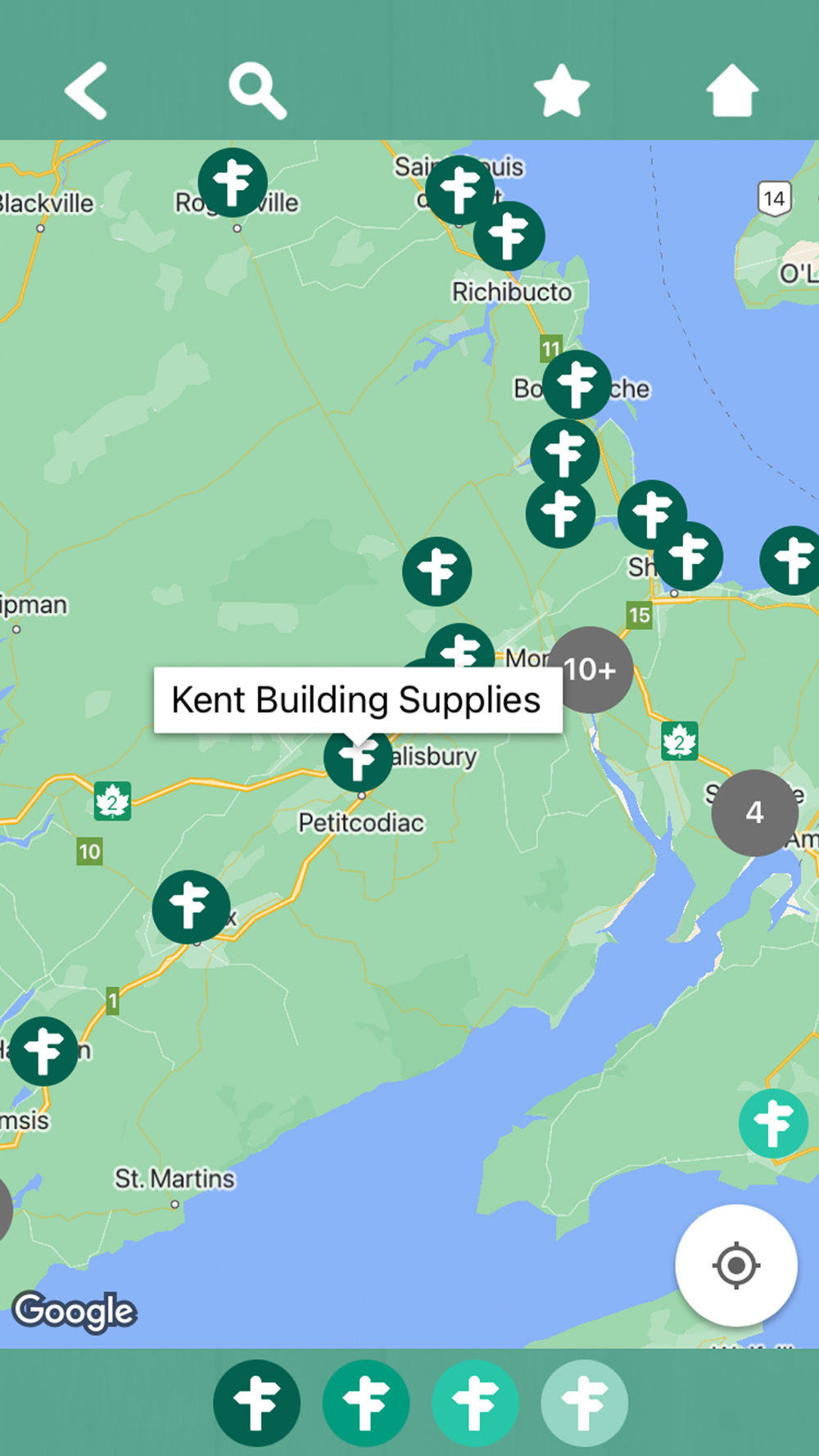Expand the 10+ cluster near Moncton
Viewport: 819px width, 1456px height.
tap(590, 670)
